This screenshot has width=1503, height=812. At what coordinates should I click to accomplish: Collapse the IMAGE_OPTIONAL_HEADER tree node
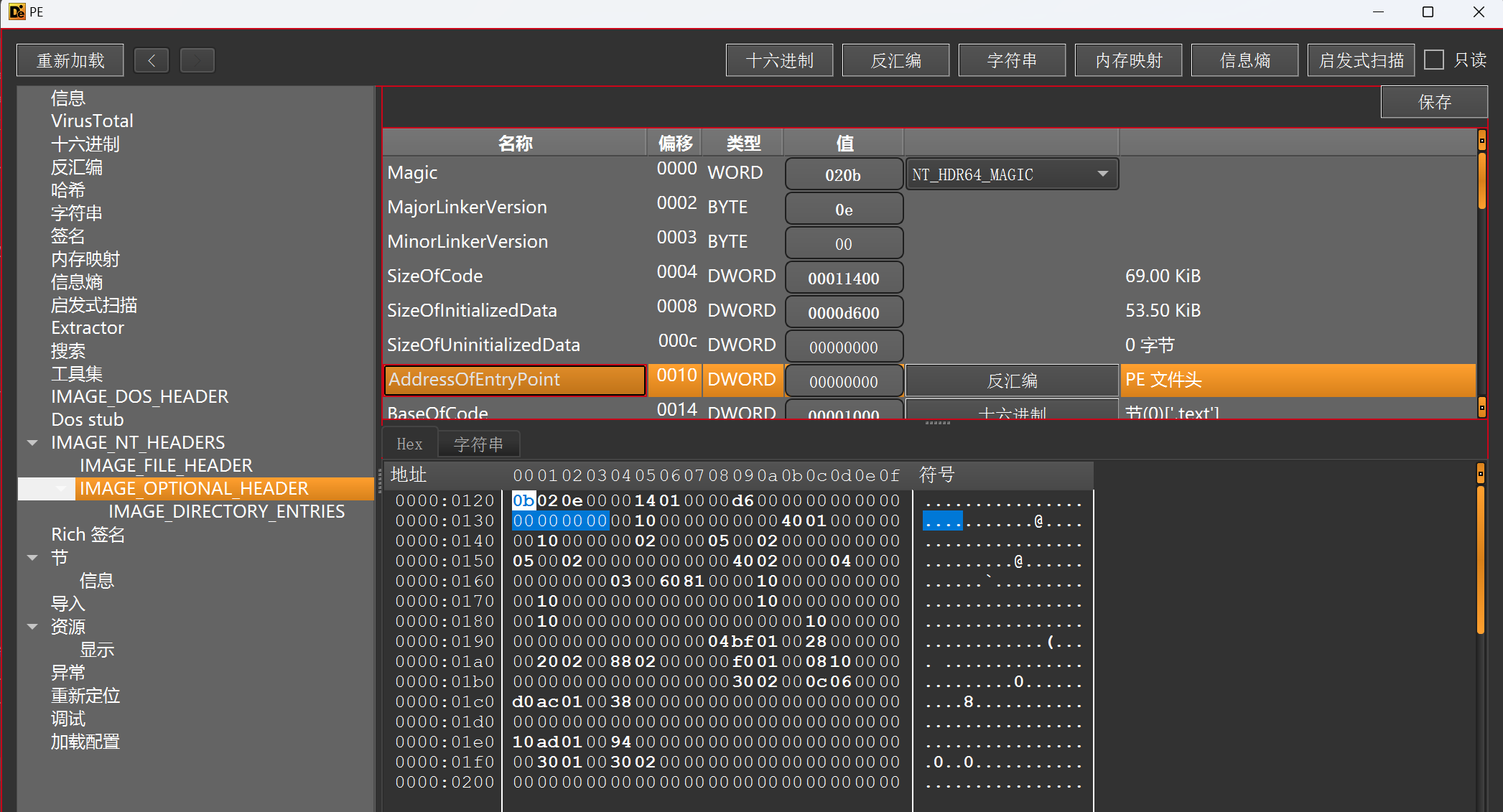61,489
